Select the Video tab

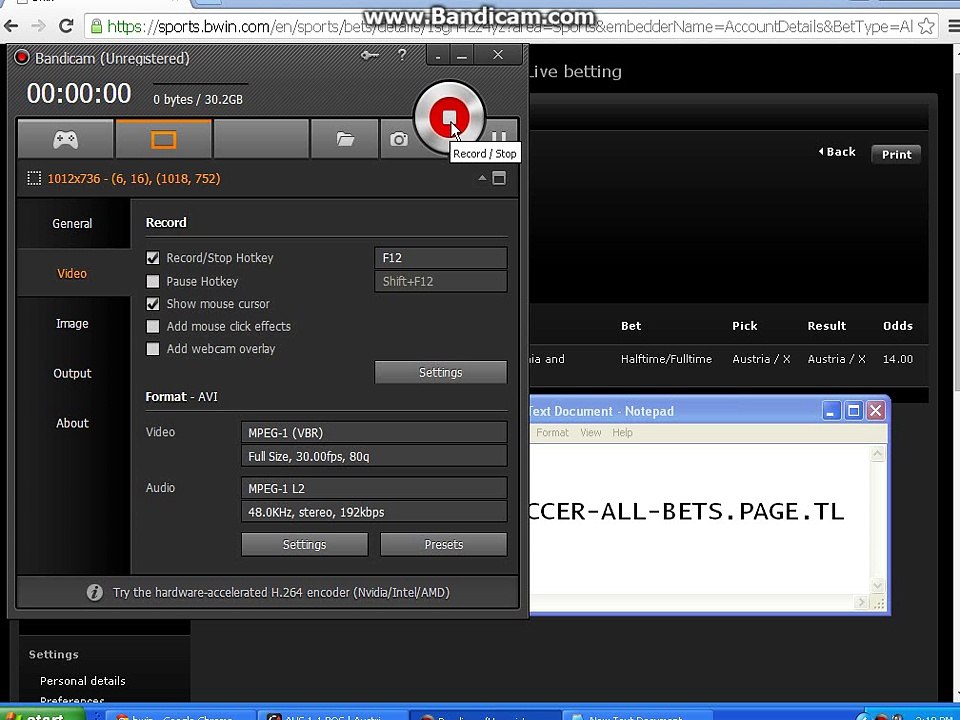tap(72, 274)
